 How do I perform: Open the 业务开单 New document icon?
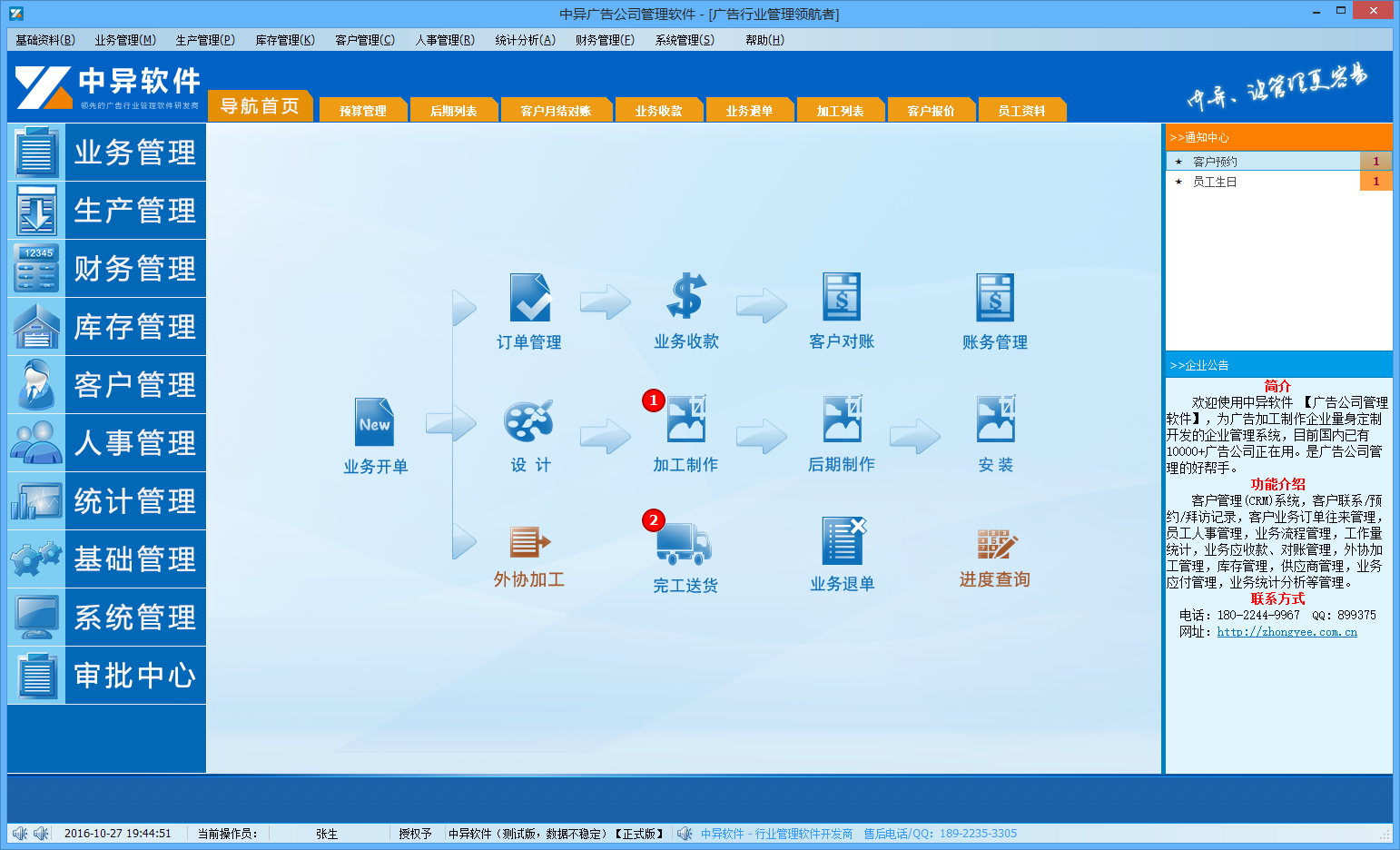click(x=375, y=422)
